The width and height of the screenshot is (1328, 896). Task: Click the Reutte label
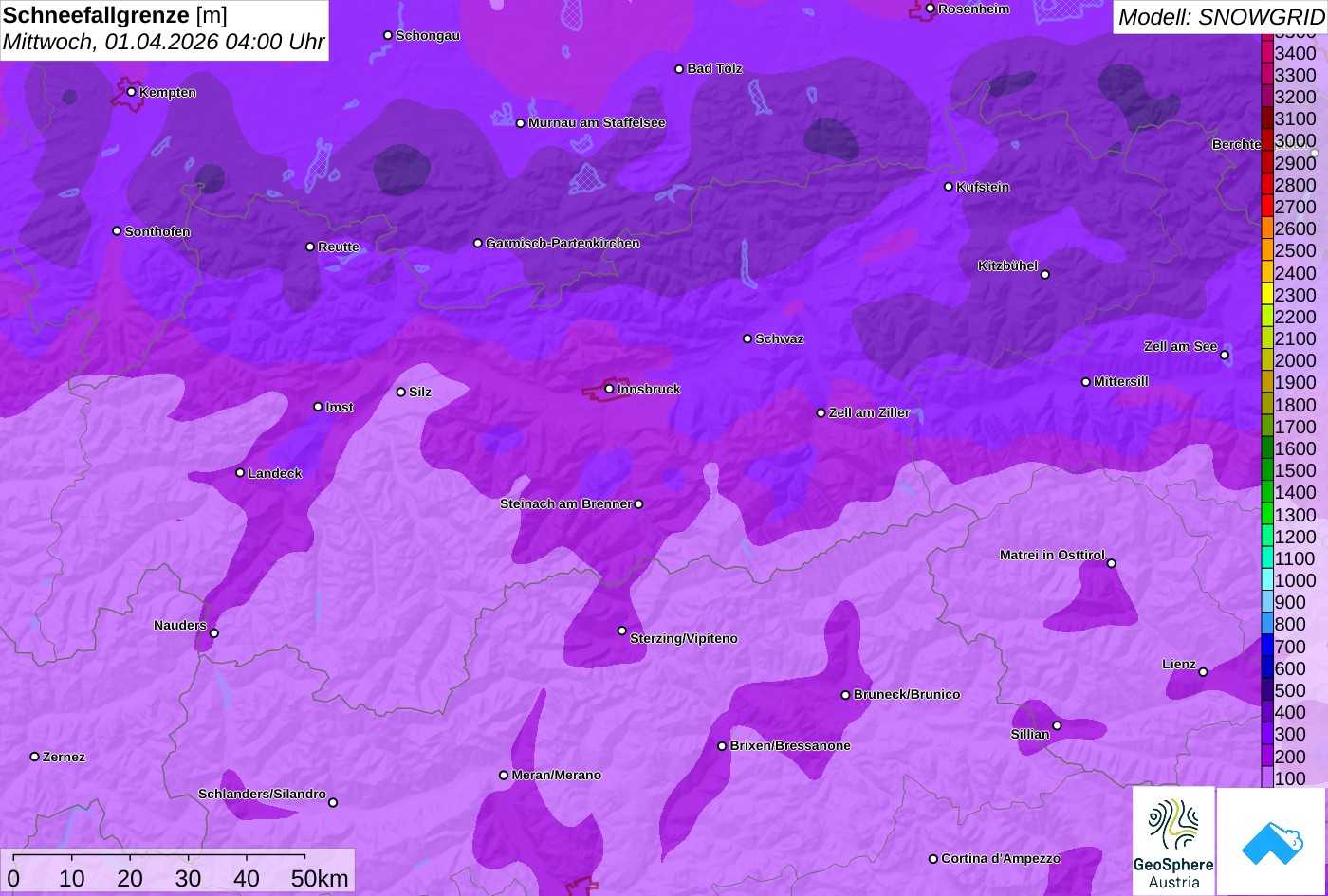tap(339, 247)
